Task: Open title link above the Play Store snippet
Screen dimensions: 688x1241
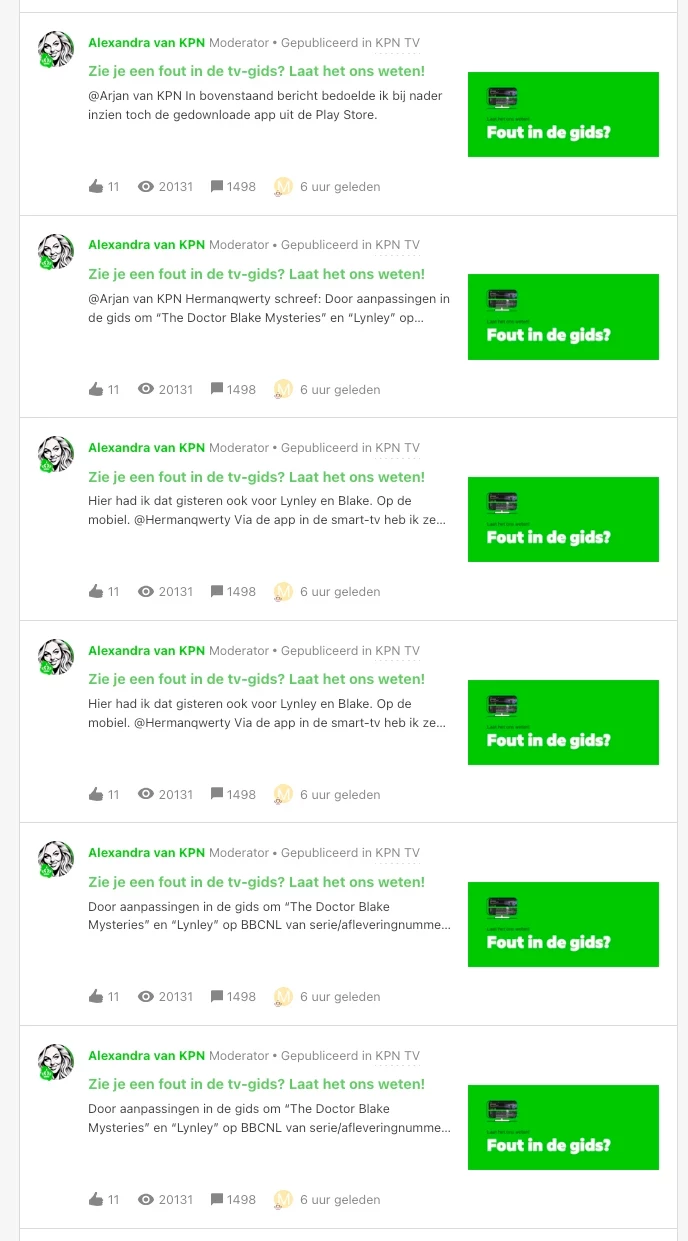Action: (x=256, y=71)
